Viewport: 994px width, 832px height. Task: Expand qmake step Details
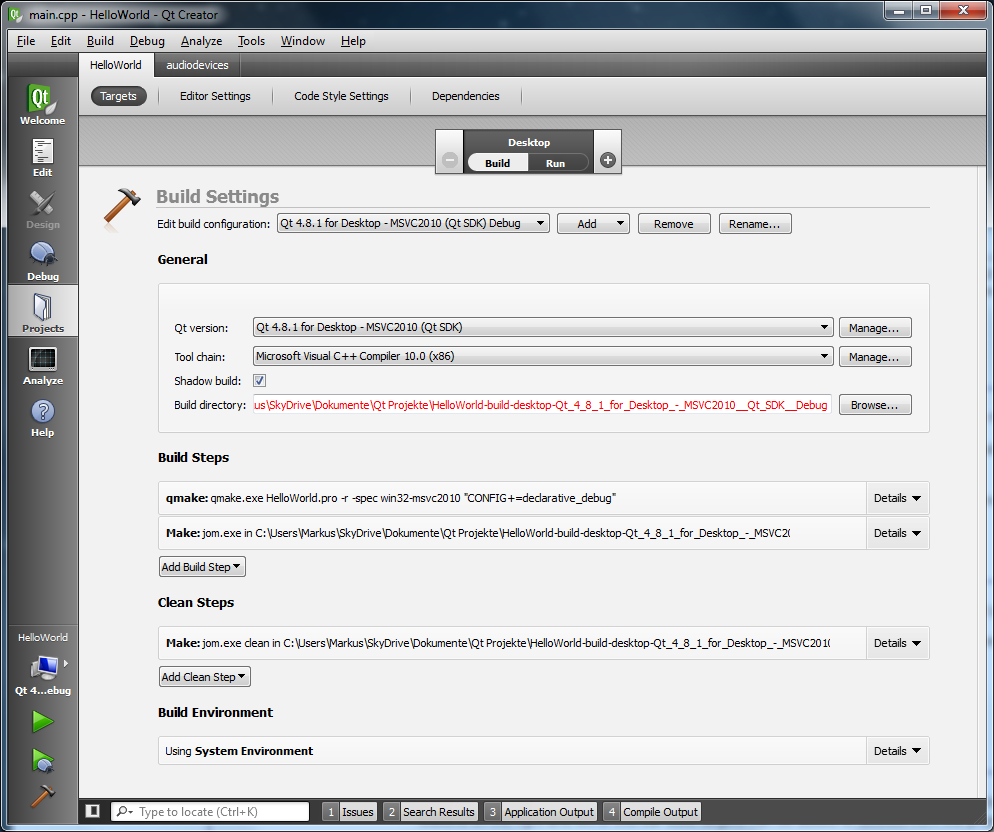897,498
